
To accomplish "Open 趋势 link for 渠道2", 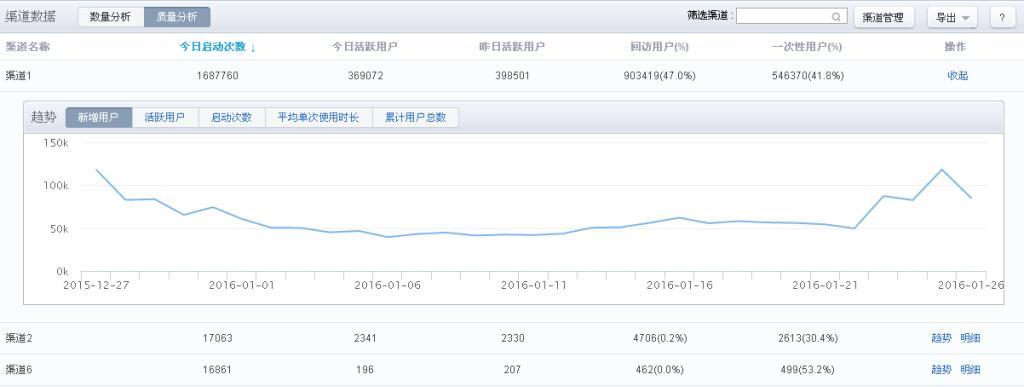I will 941,338.
